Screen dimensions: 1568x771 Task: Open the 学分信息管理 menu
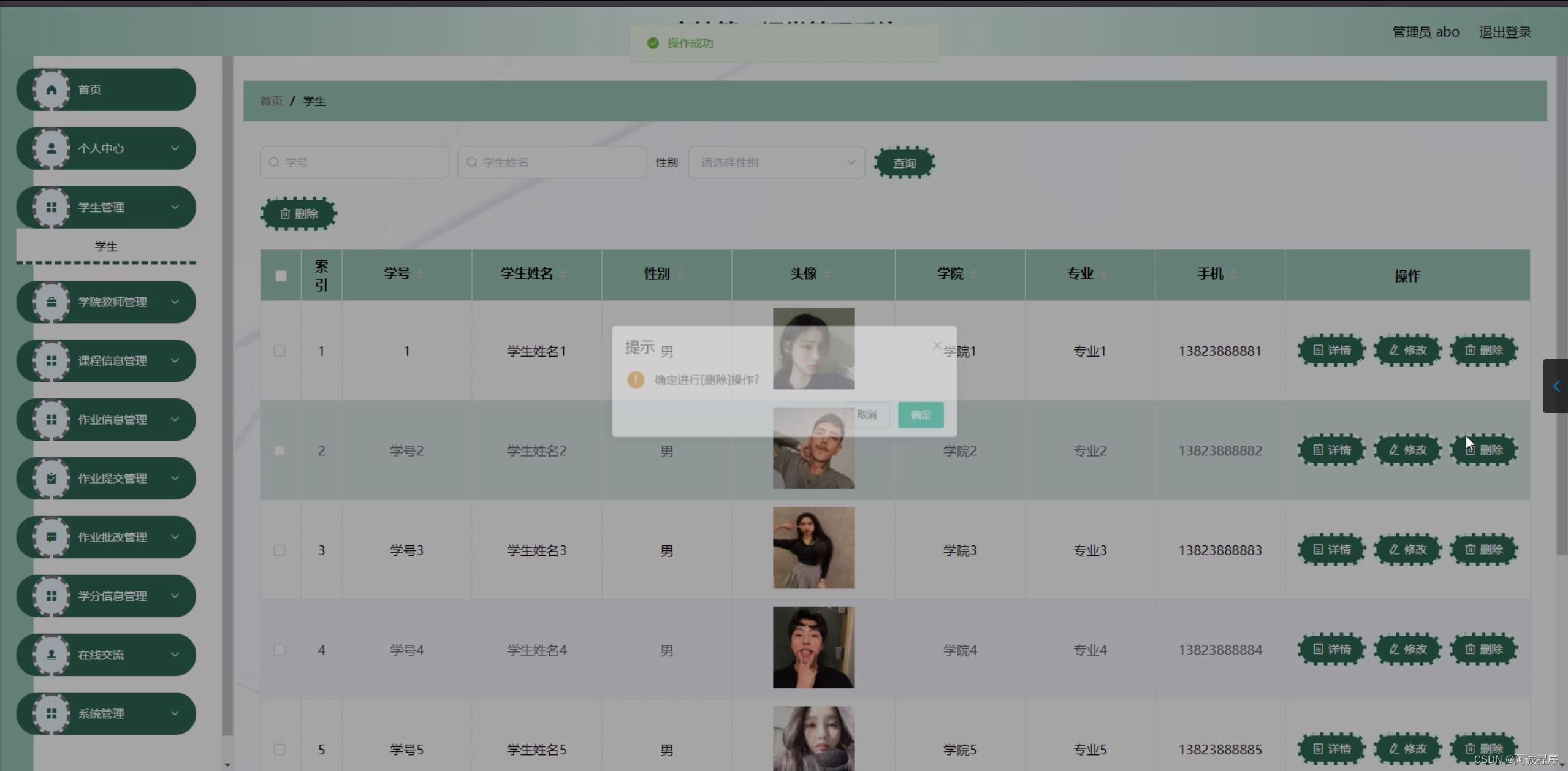click(x=112, y=596)
